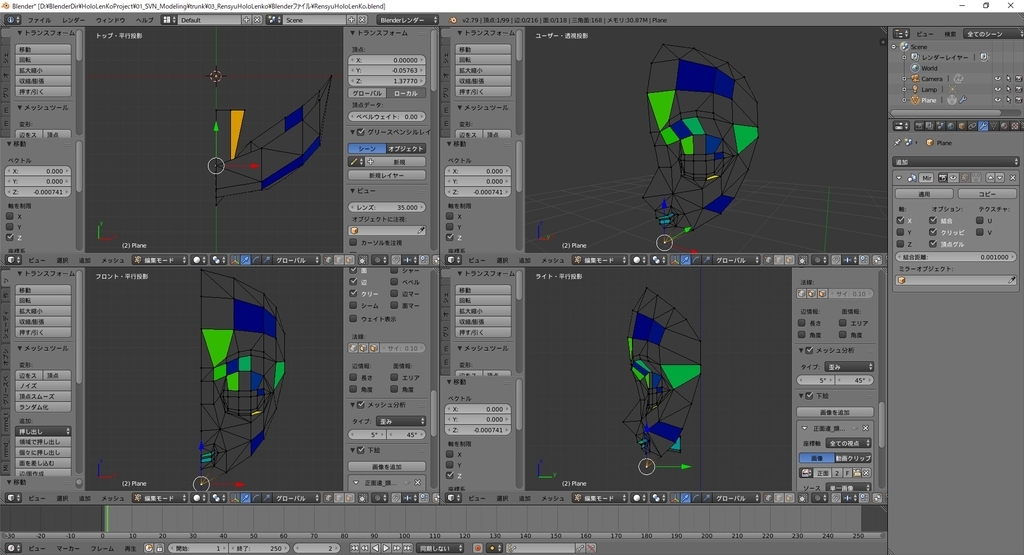Open the Render camera tab in Properties
This screenshot has height=555, width=1024.
tap(919, 126)
